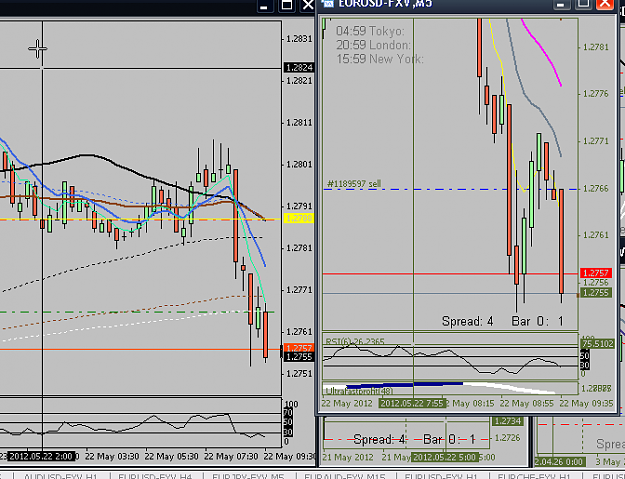Click the 04:59 Tokyo clock text
Image resolution: width=625 pixels, height=479 pixels.
pos(370,31)
